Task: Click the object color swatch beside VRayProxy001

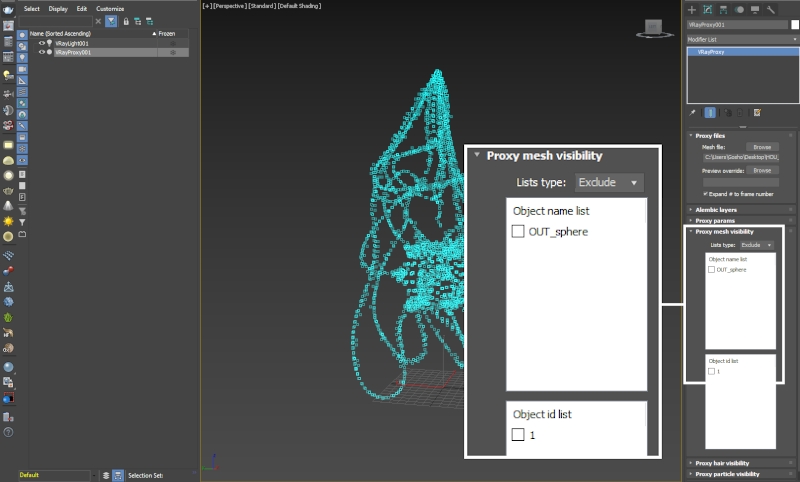Action: [793, 24]
